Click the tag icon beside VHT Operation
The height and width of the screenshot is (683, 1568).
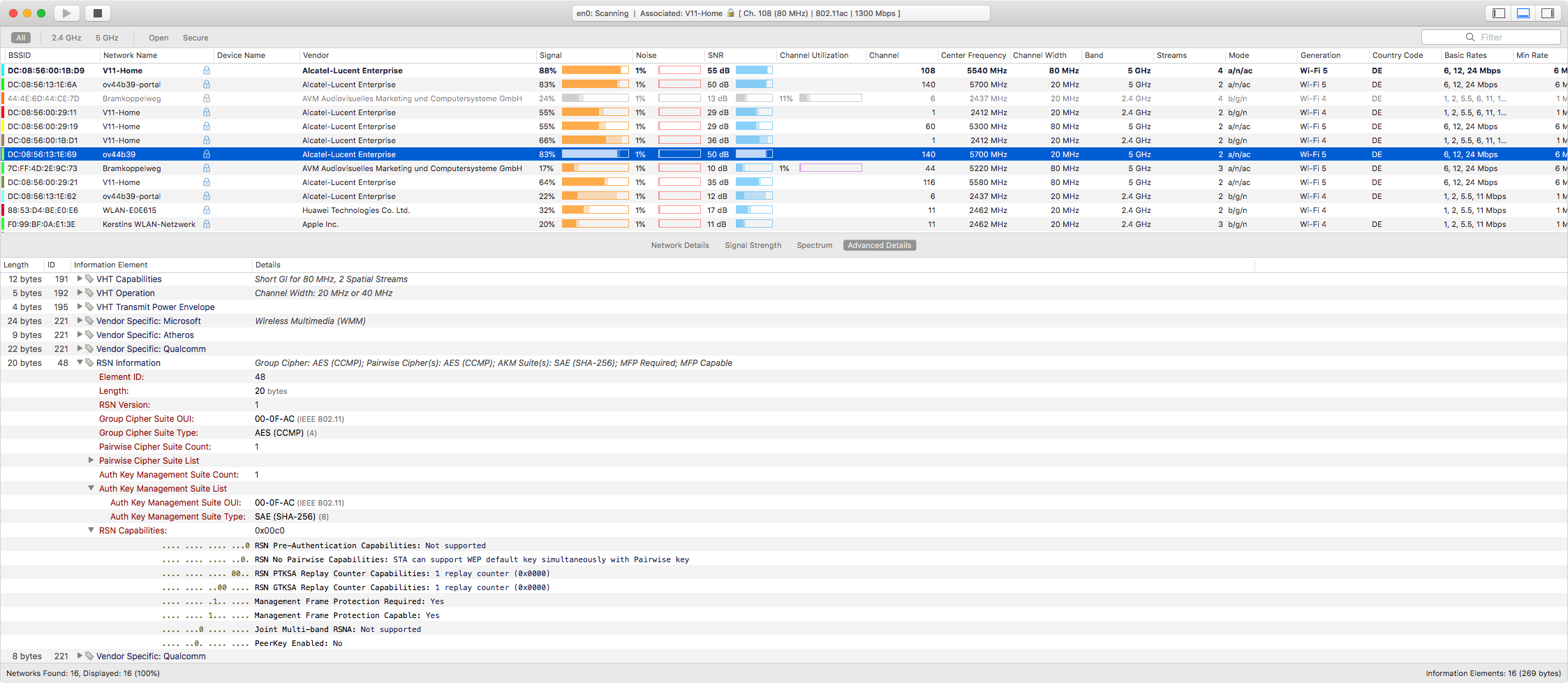[89, 293]
